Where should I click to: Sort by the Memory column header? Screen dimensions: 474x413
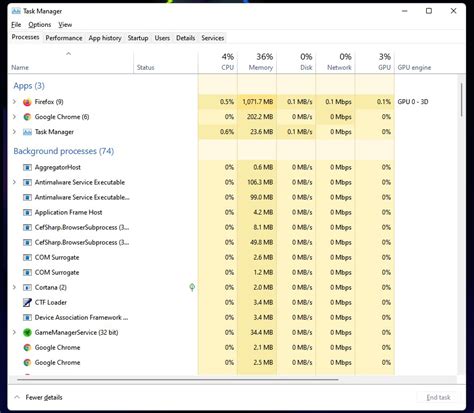pyautogui.click(x=257, y=62)
